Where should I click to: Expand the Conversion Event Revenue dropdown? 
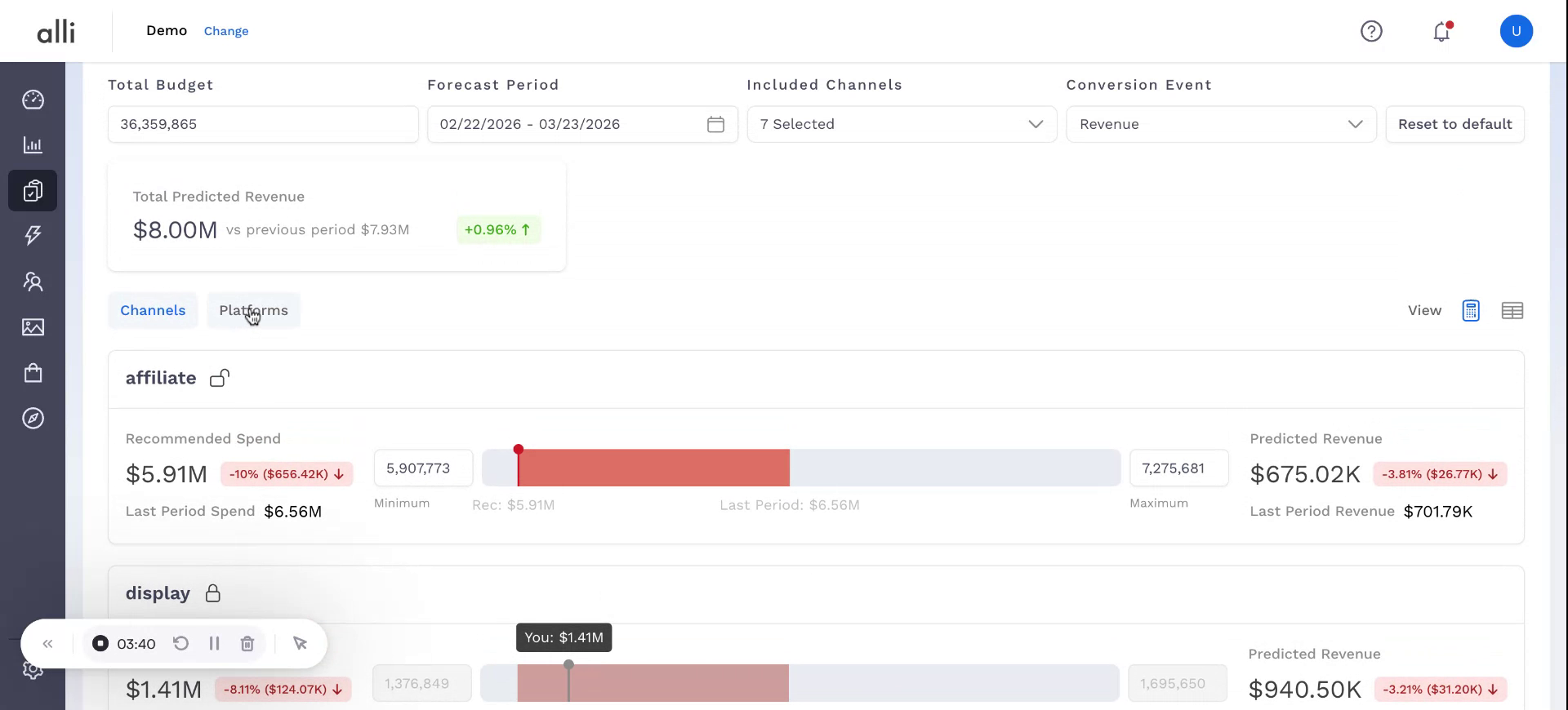[x=1221, y=124]
